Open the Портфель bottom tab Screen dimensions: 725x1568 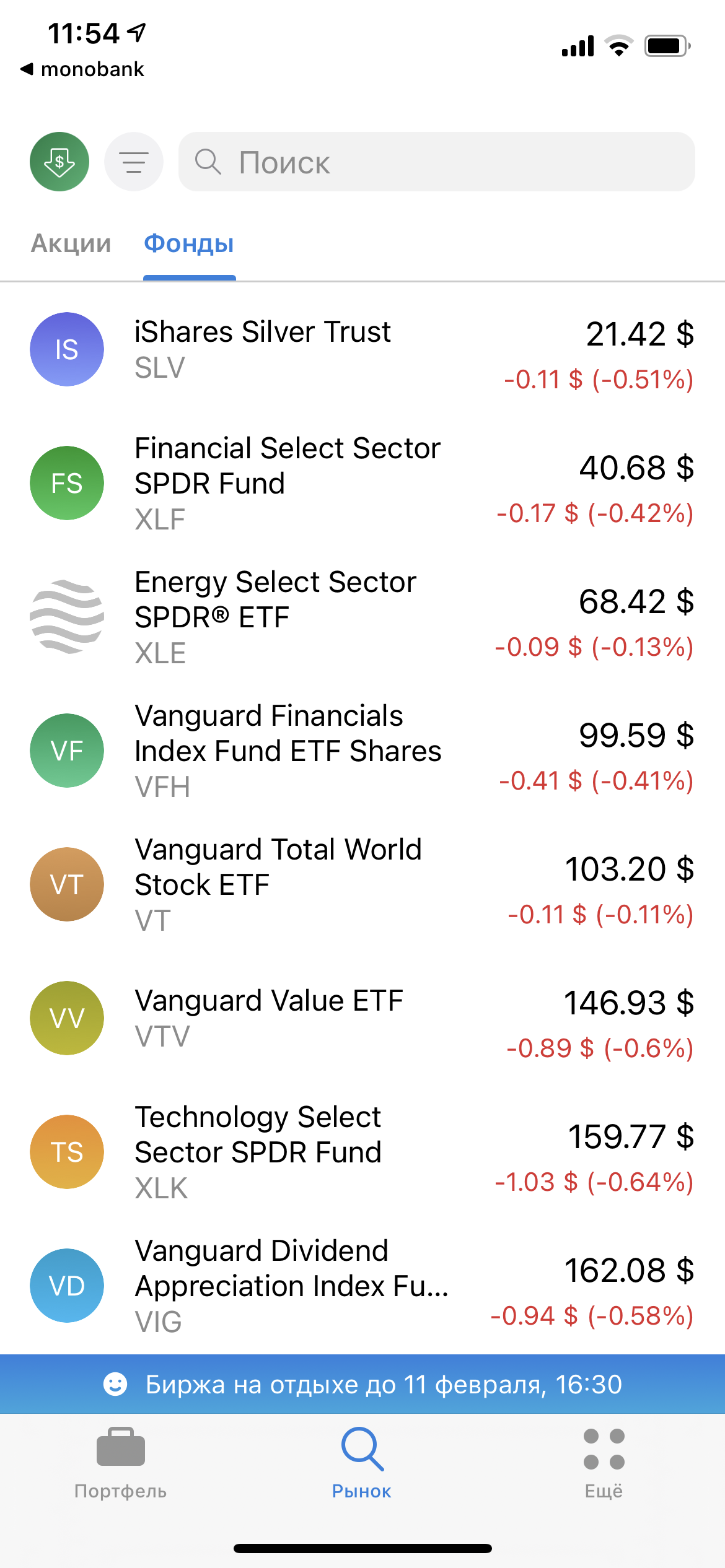[121, 1463]
